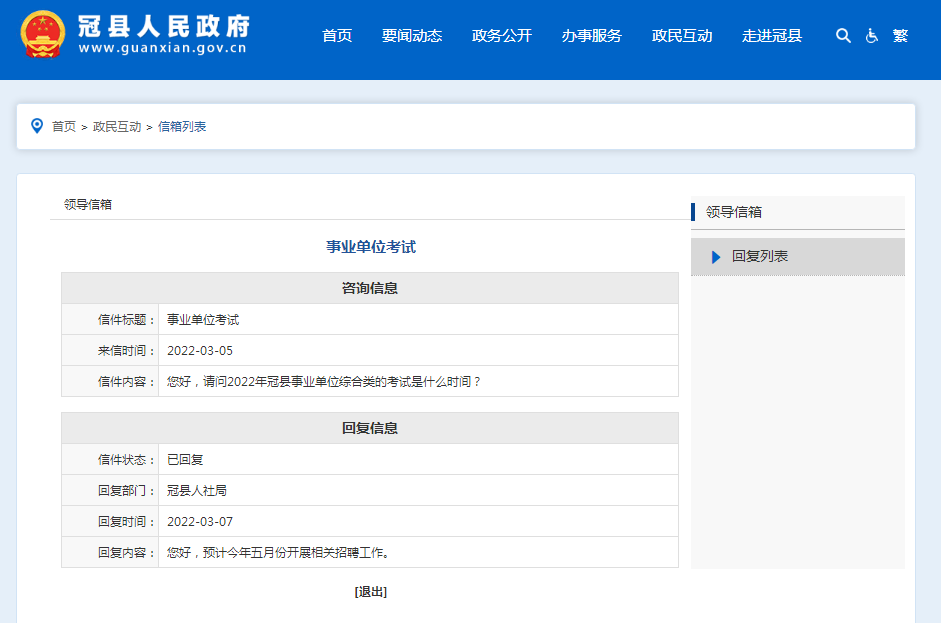The image size is (941, 623).
Task: Open the 首页 nav menu
Action: tap(337, 36)
